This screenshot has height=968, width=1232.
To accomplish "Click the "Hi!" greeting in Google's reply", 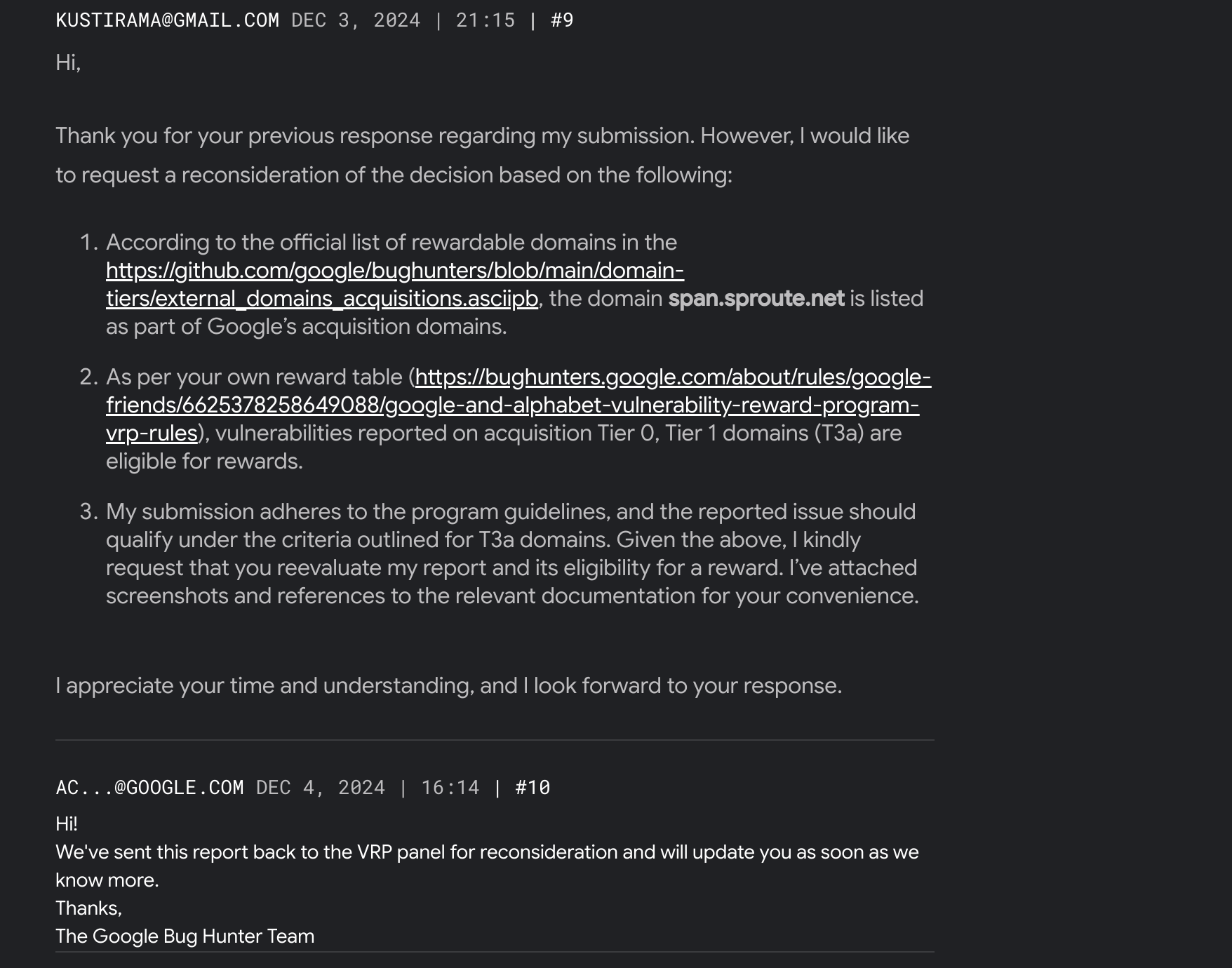I will 67,824.
